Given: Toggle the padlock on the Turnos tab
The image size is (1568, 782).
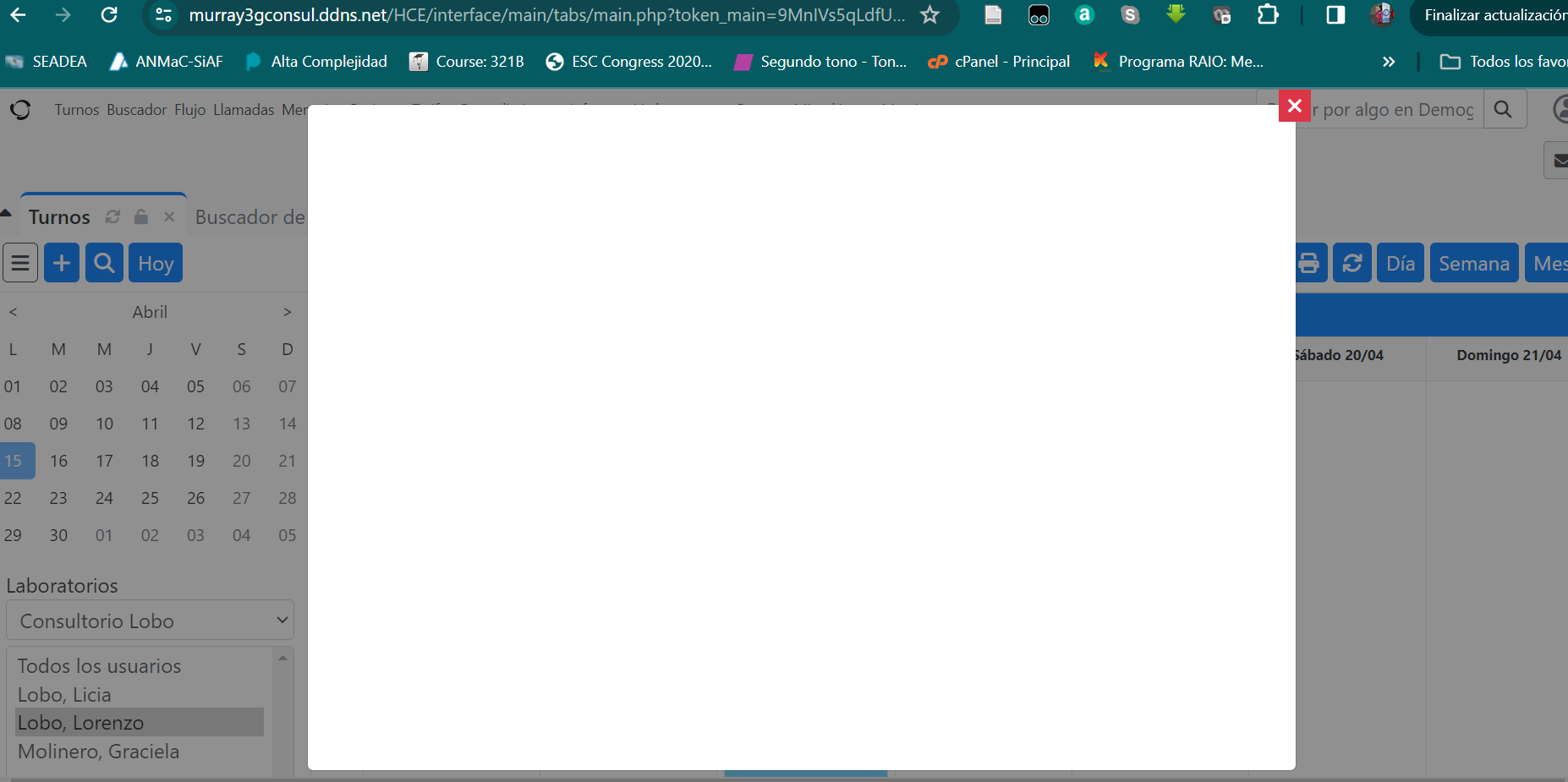Looking at the screenshot, I should 141,217.
